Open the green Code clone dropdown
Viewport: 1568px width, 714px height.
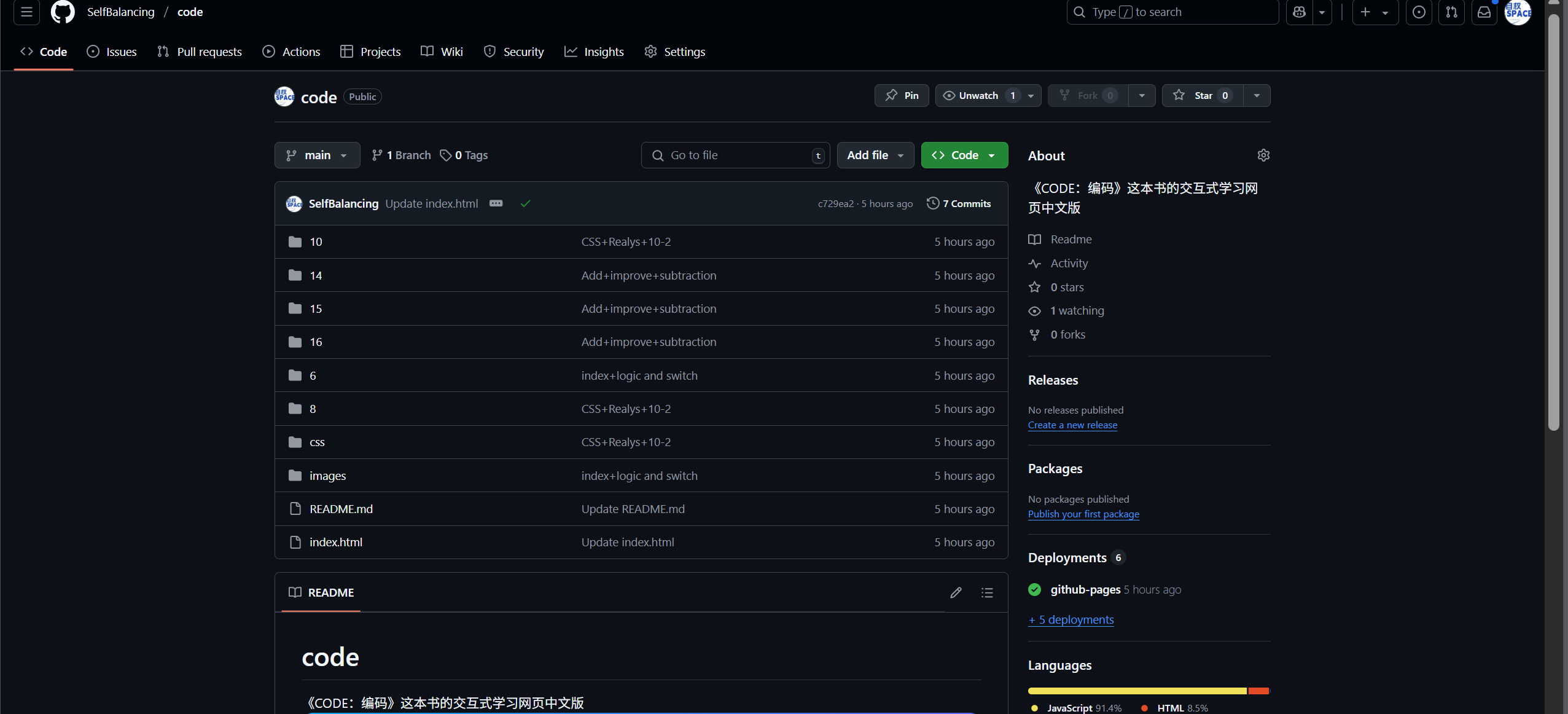tap(964, 155)
